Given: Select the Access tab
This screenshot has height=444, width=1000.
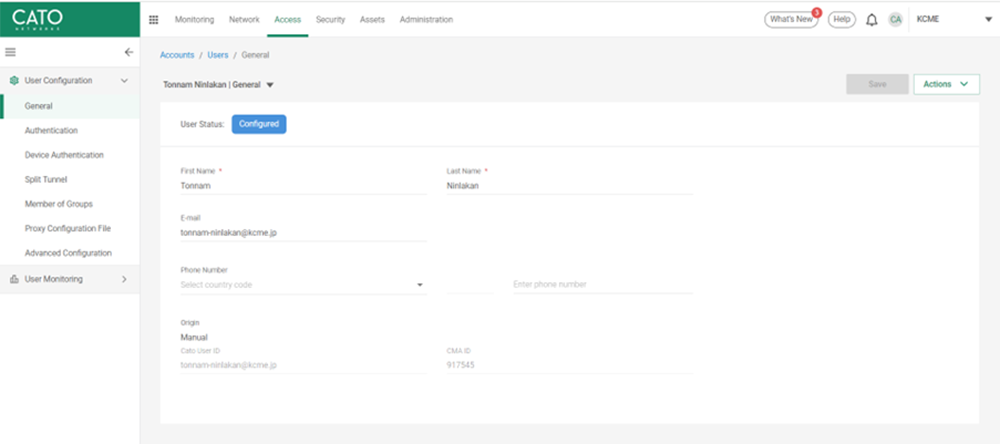Looking at the screenshot, I should point(288,20).
